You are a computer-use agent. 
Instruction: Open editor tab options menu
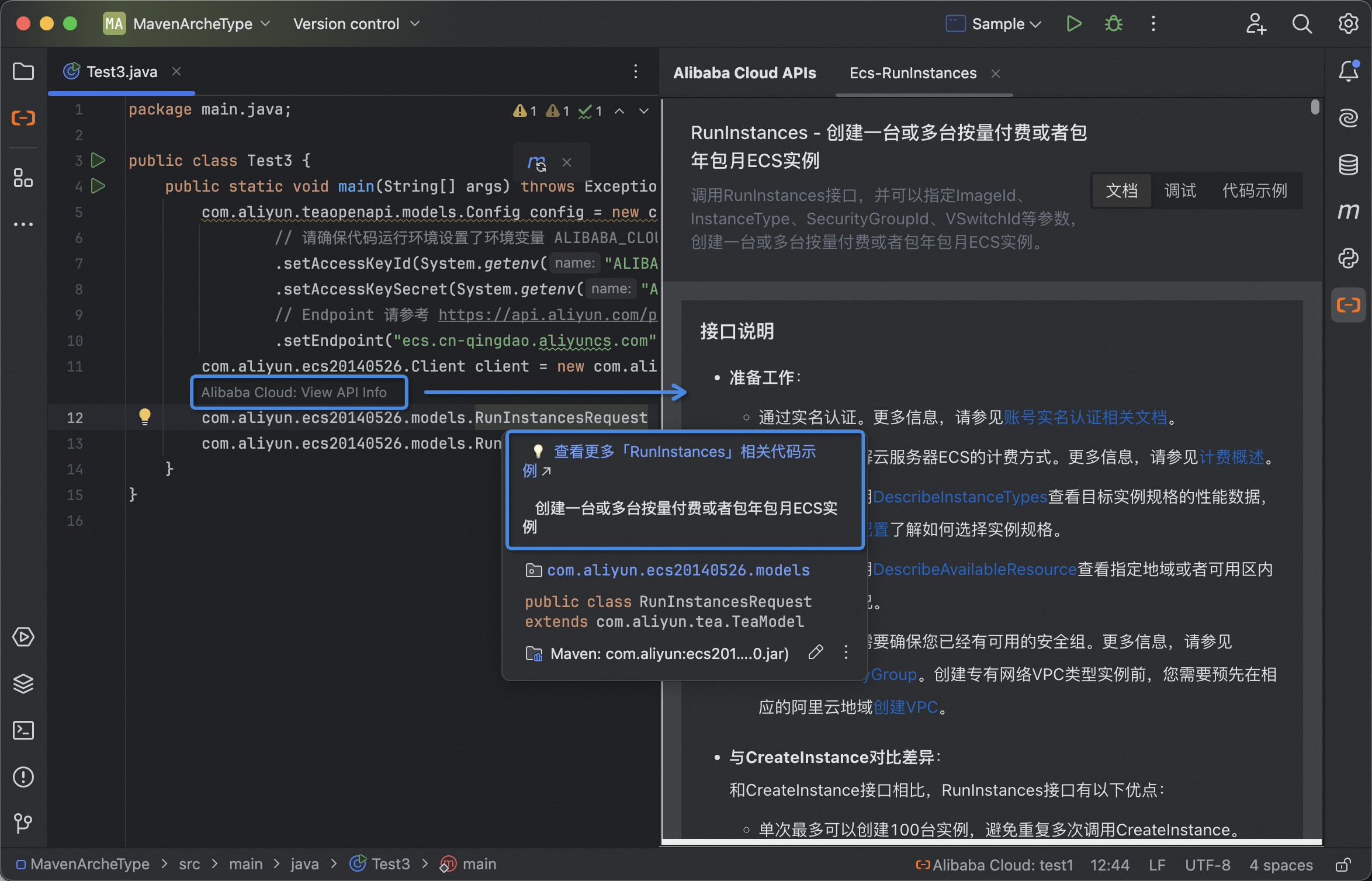pyautogui.click(x=636, y=72)
